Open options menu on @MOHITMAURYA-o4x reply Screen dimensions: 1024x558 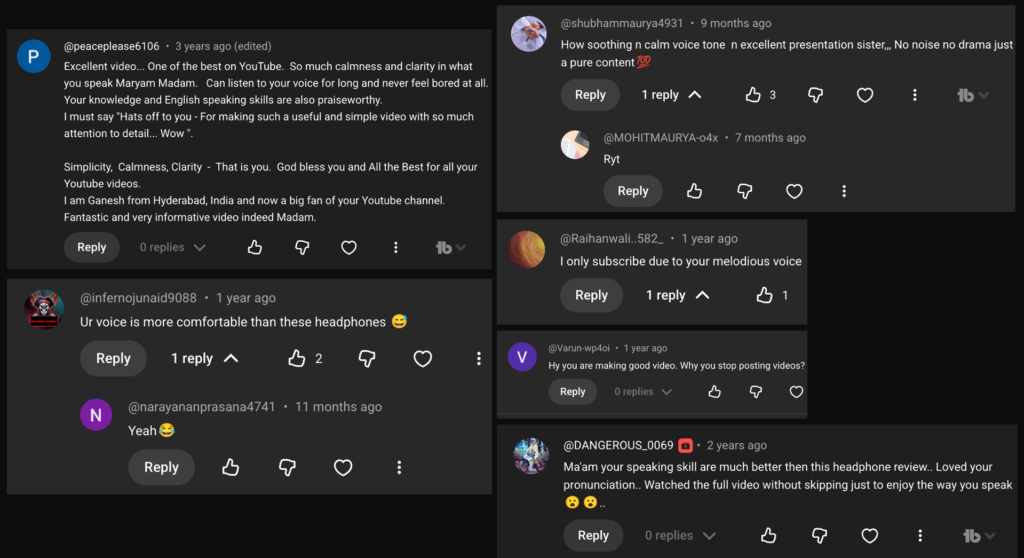click(x=844, y=191)
